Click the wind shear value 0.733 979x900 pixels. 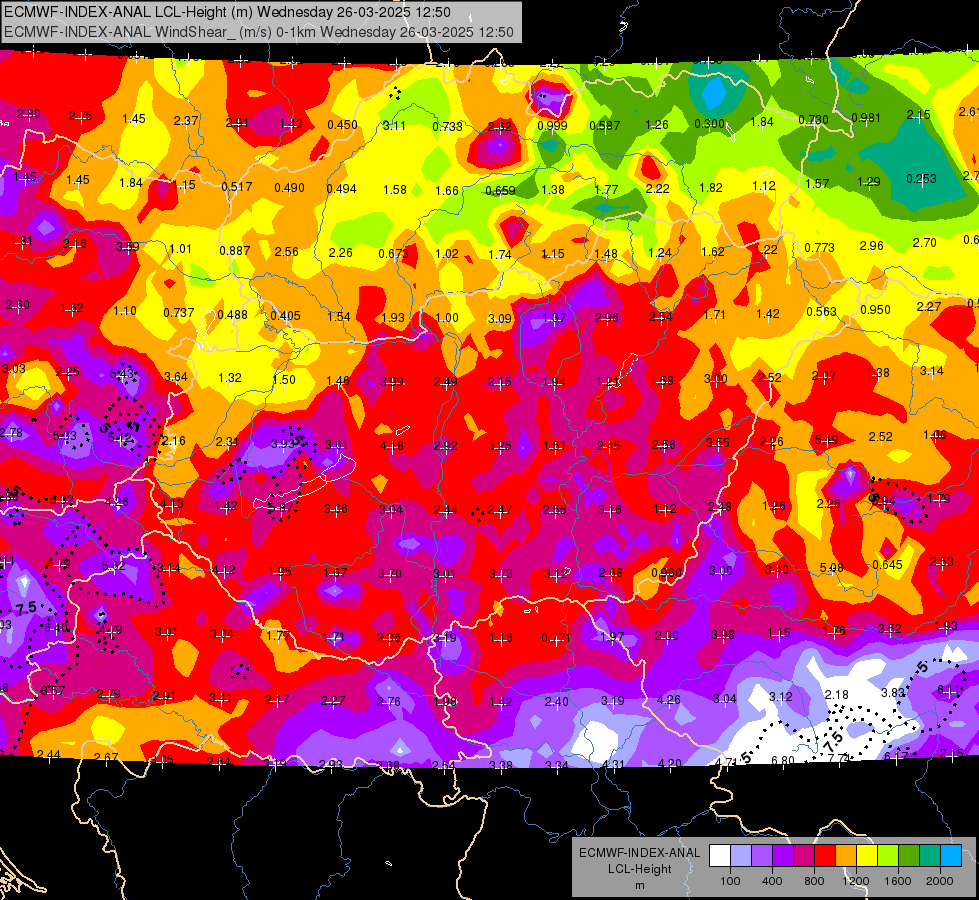[x=447, y=127]
